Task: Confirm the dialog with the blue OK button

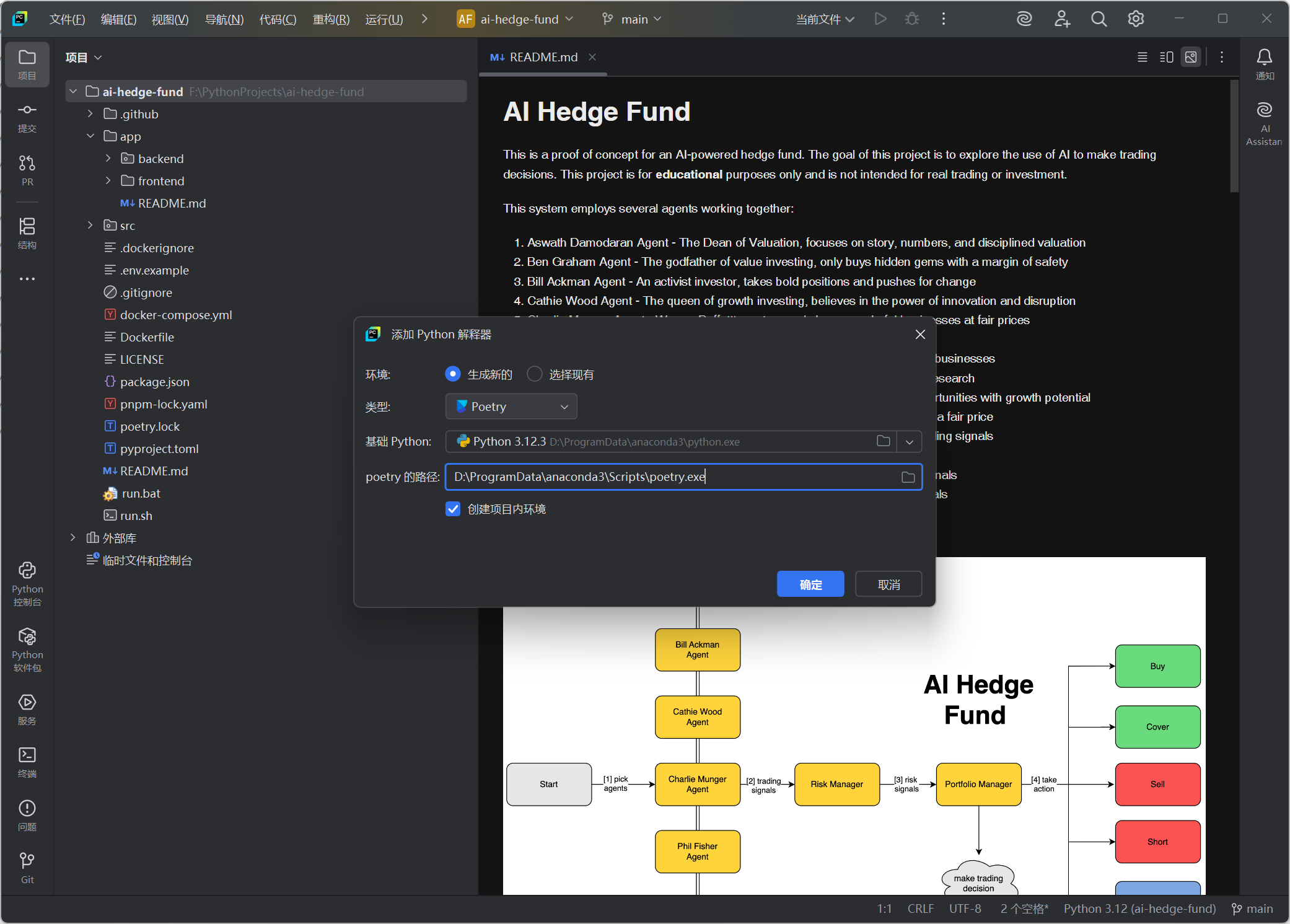Action: [x=810, y=584]
